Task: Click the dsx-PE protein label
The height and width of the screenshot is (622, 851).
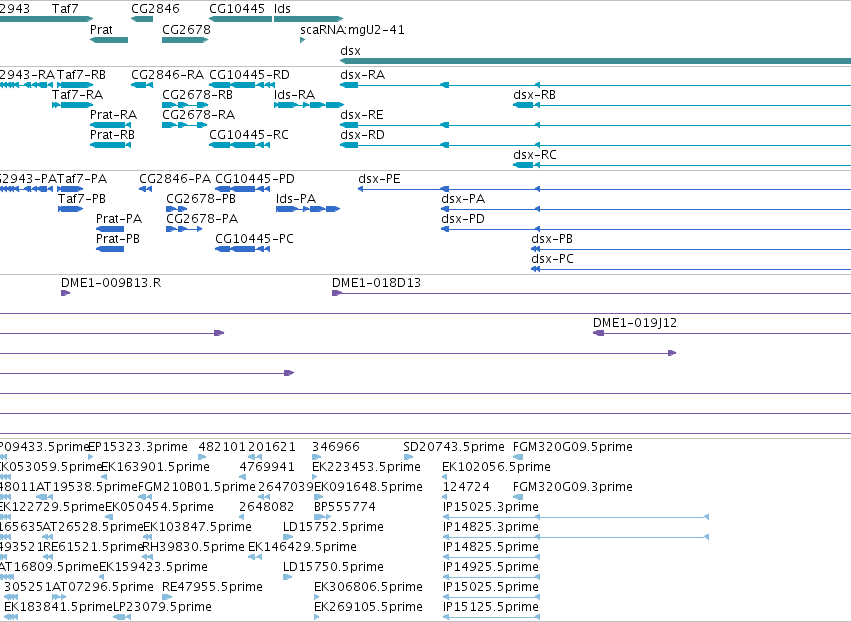Action: 379,179
